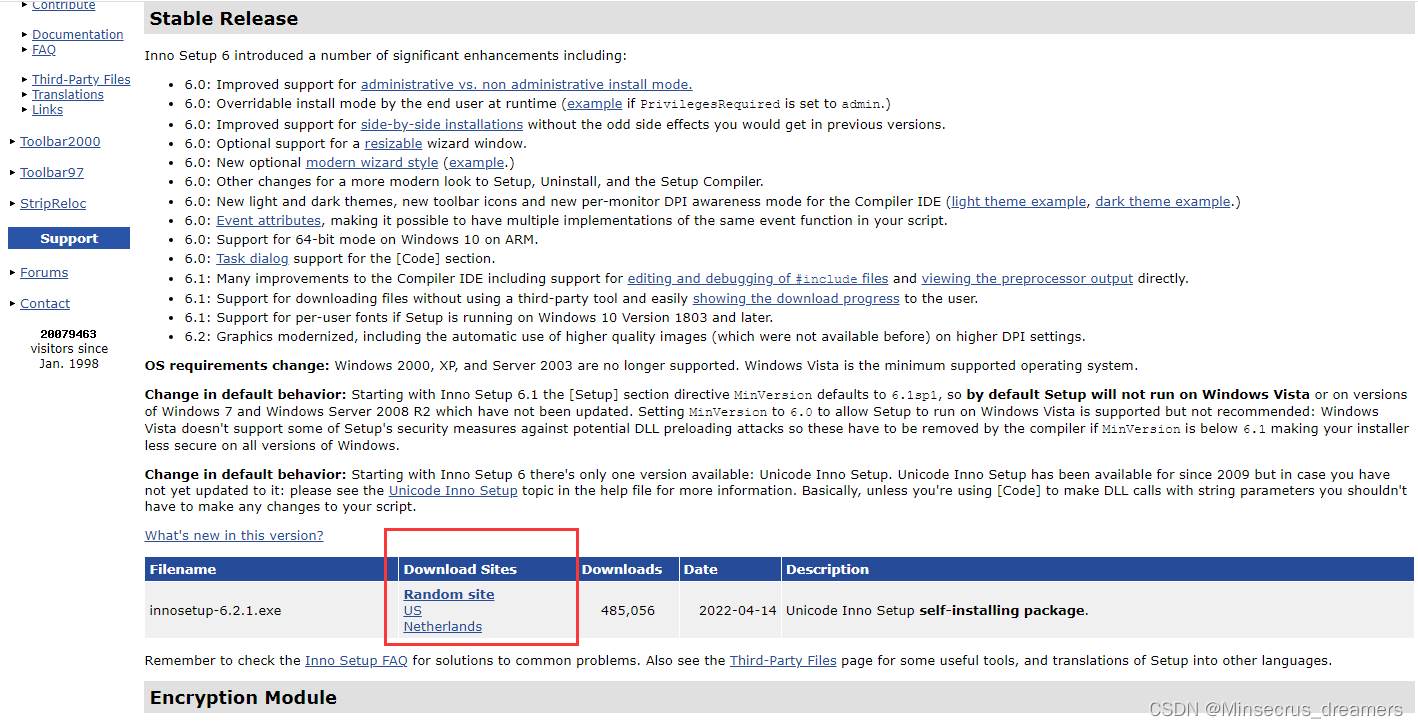
Task: Open the Inno Setup FAQ link below table
Action: [356, 660]
